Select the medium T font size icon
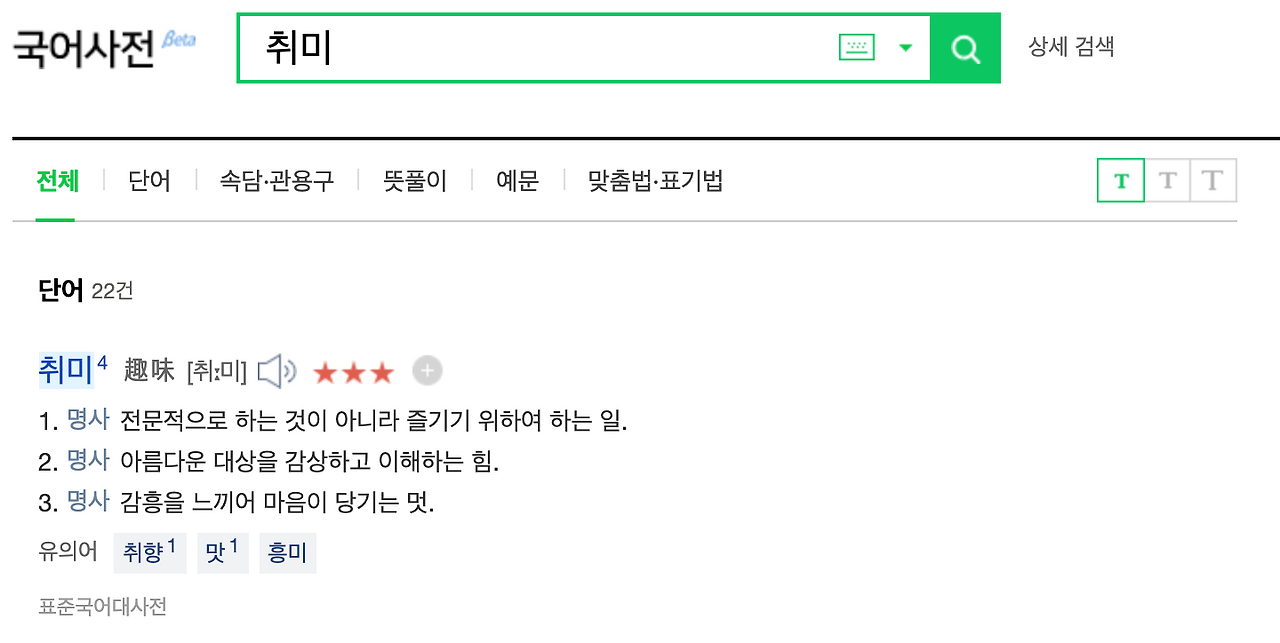Screen dimensions: 1280x643 [x=1166, y=180]
